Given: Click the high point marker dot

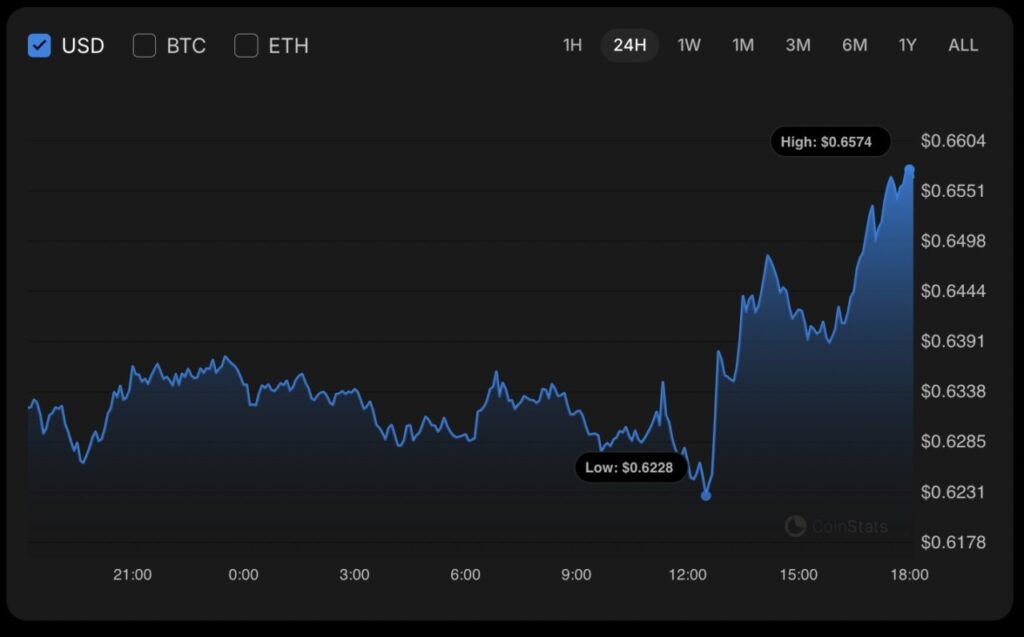Looking at the screenshot, I should pos(909,170).
